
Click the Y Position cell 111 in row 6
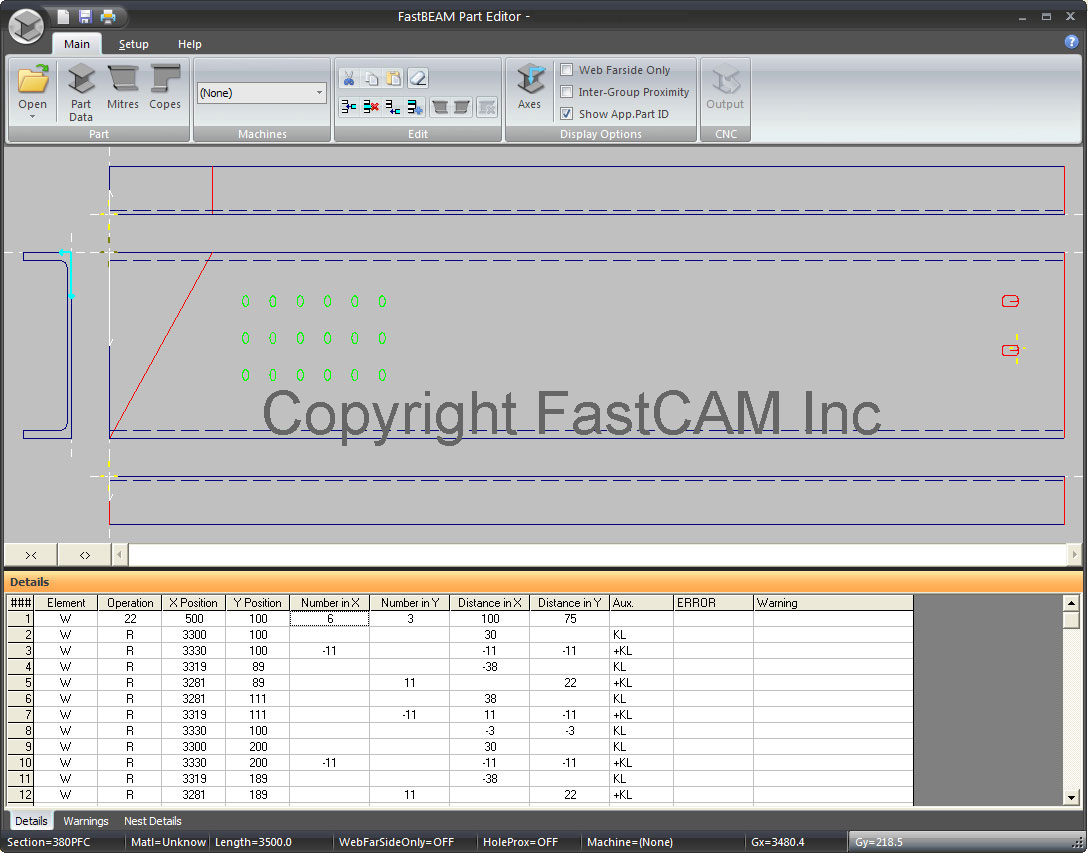(x=257, y=698)
